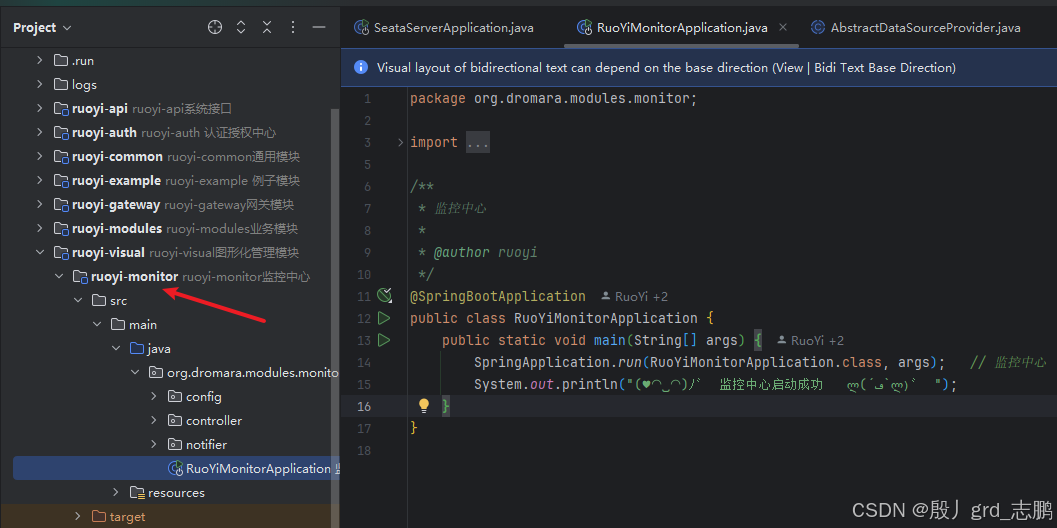Viewport: 1057px width, 528px height.
Task: Collapse the ruoyi-visual module
Action: tap(40, 253)
